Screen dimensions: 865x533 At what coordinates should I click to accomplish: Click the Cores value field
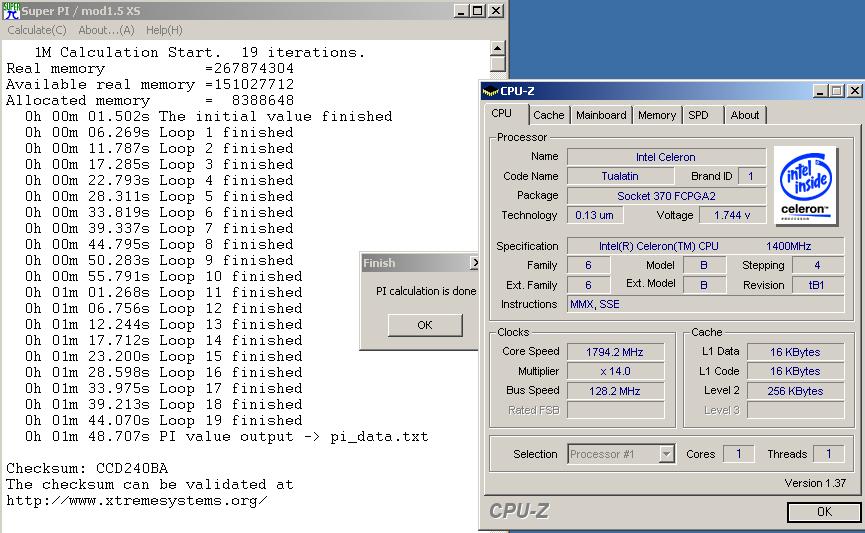738,454
